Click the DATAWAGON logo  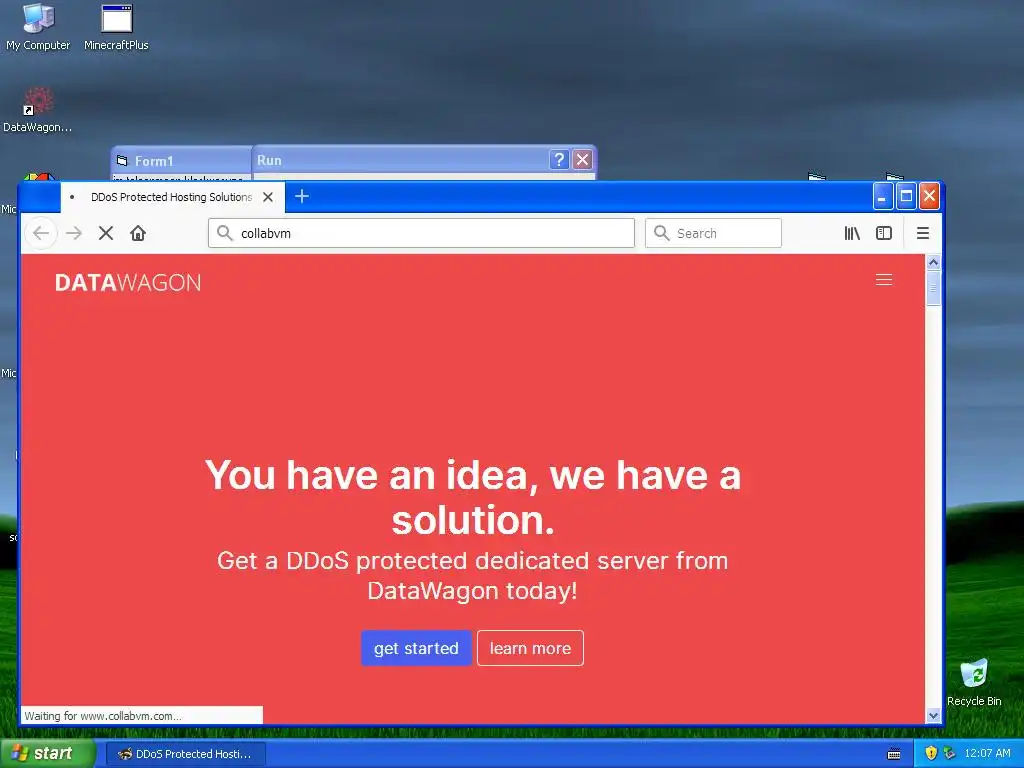tap(128, 282)
